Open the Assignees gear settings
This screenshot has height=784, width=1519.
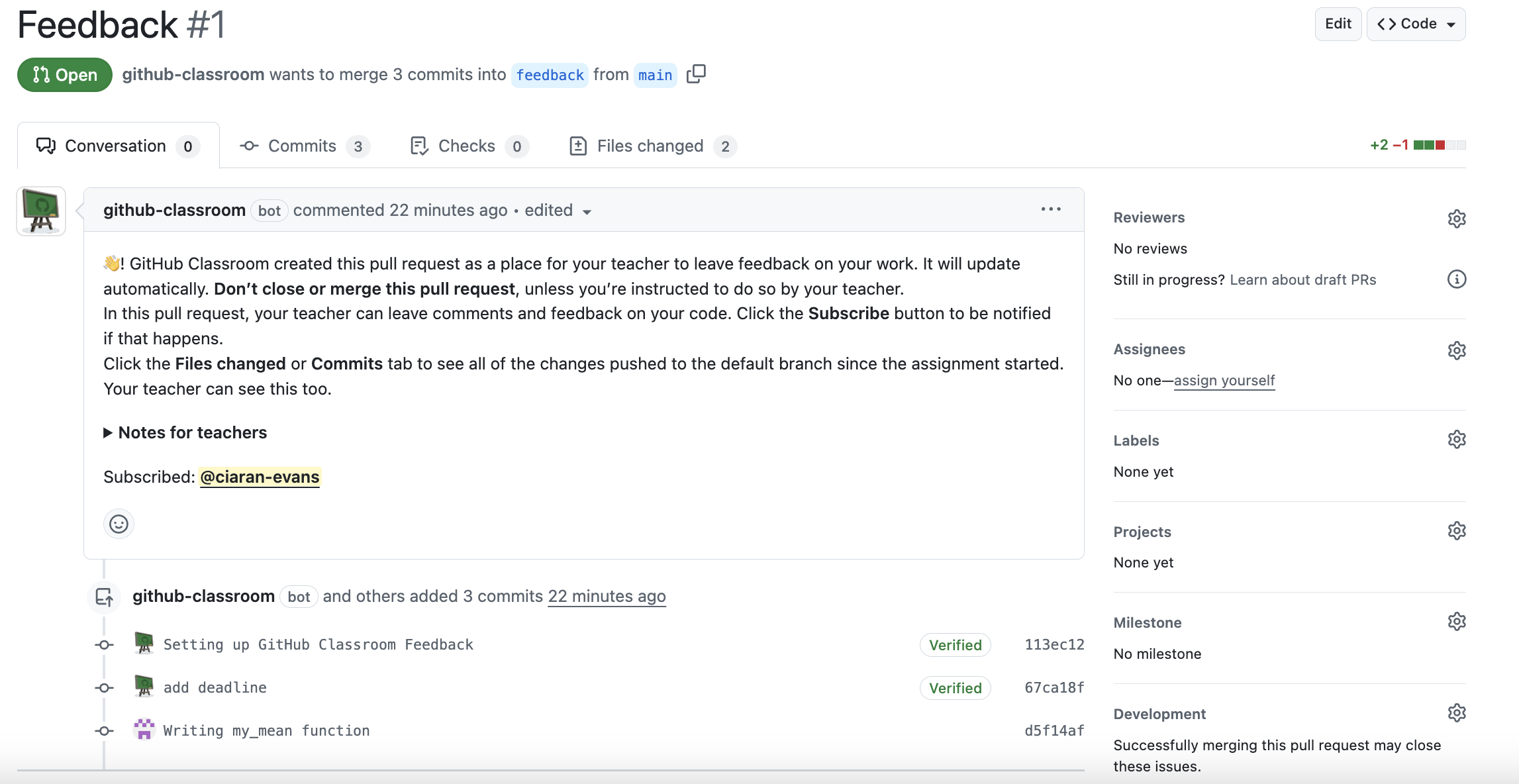point(1456,350)
